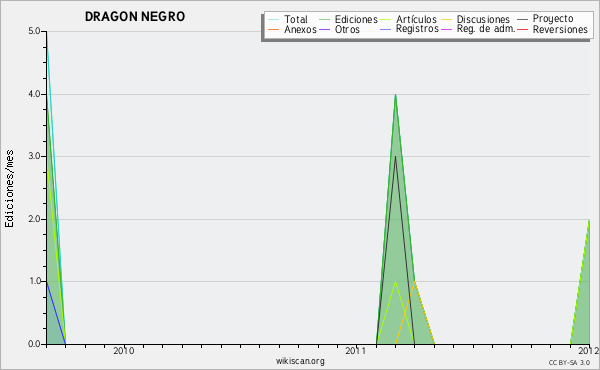Click the 0.0 y-axis label
The height and width of the screenshot is (370, 600).
[x=34, y=344]
